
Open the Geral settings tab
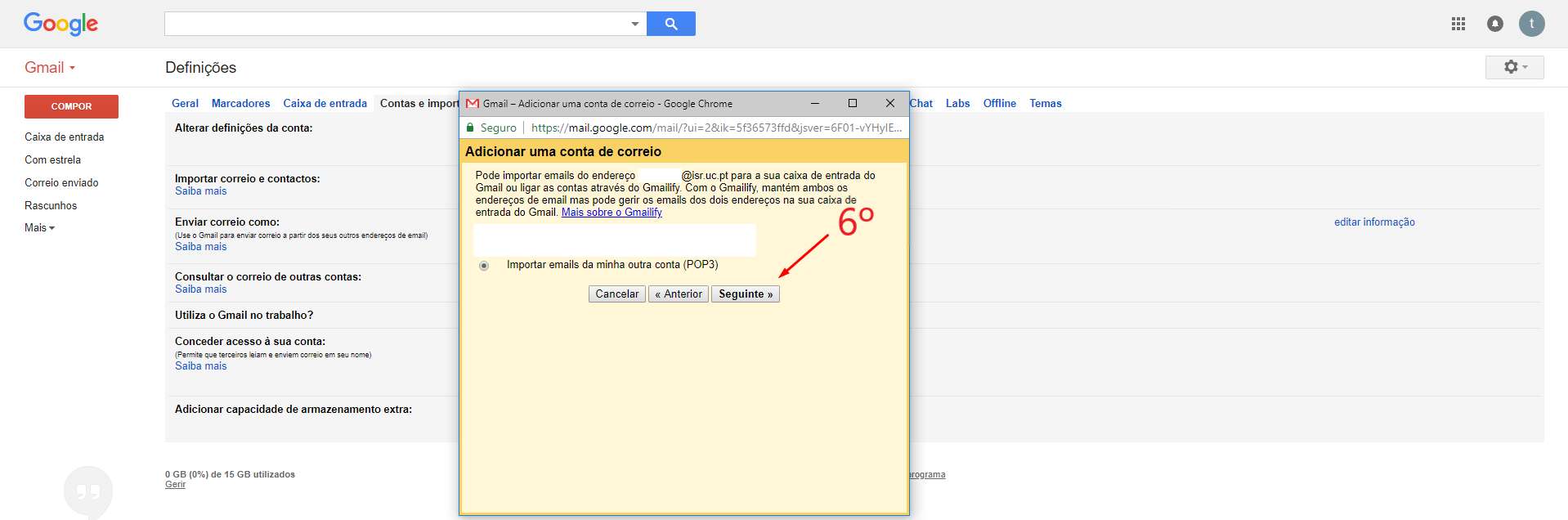tap(185, 103)
